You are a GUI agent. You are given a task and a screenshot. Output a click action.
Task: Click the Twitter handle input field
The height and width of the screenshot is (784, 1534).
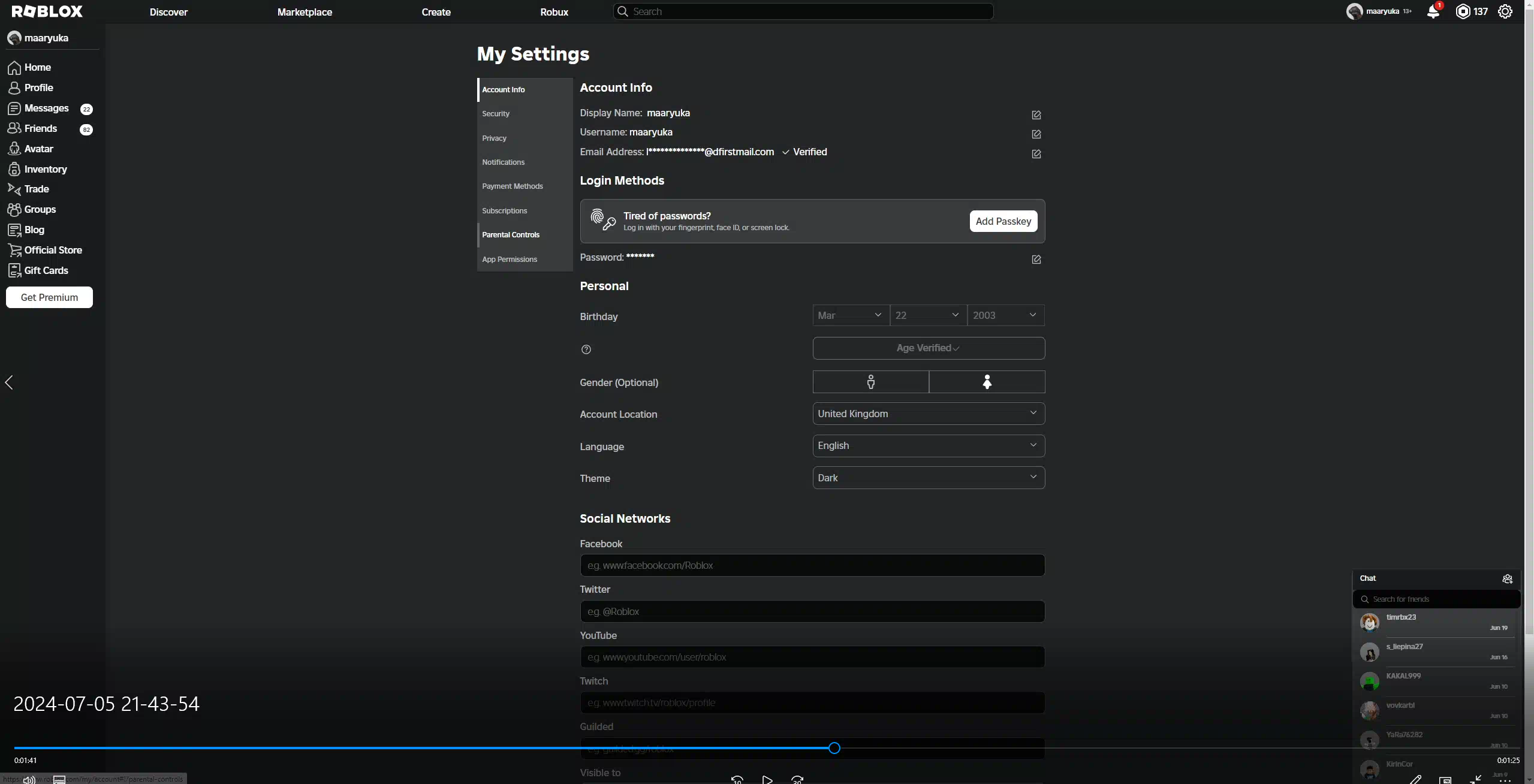click(x=812, y=611)
